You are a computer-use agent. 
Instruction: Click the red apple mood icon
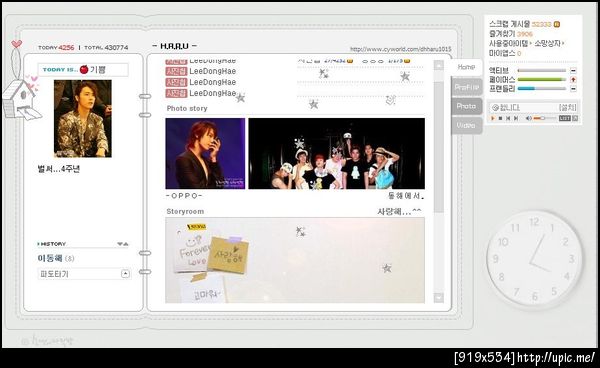pos(84,69)
